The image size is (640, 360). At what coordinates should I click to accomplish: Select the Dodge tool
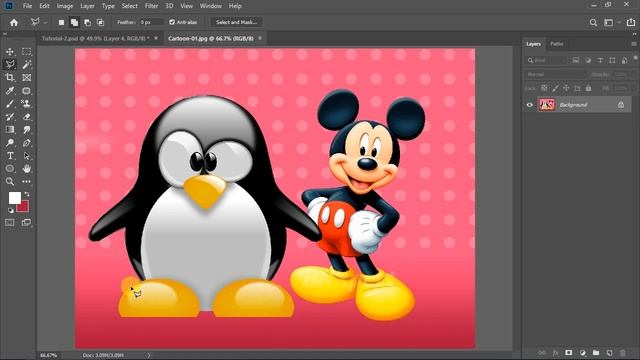click(10, 143)
